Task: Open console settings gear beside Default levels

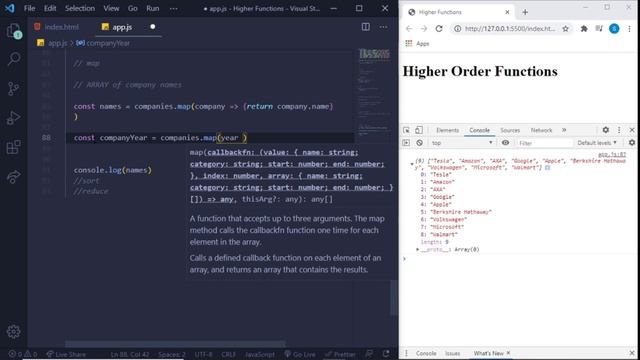Action: tap(632, 142)
